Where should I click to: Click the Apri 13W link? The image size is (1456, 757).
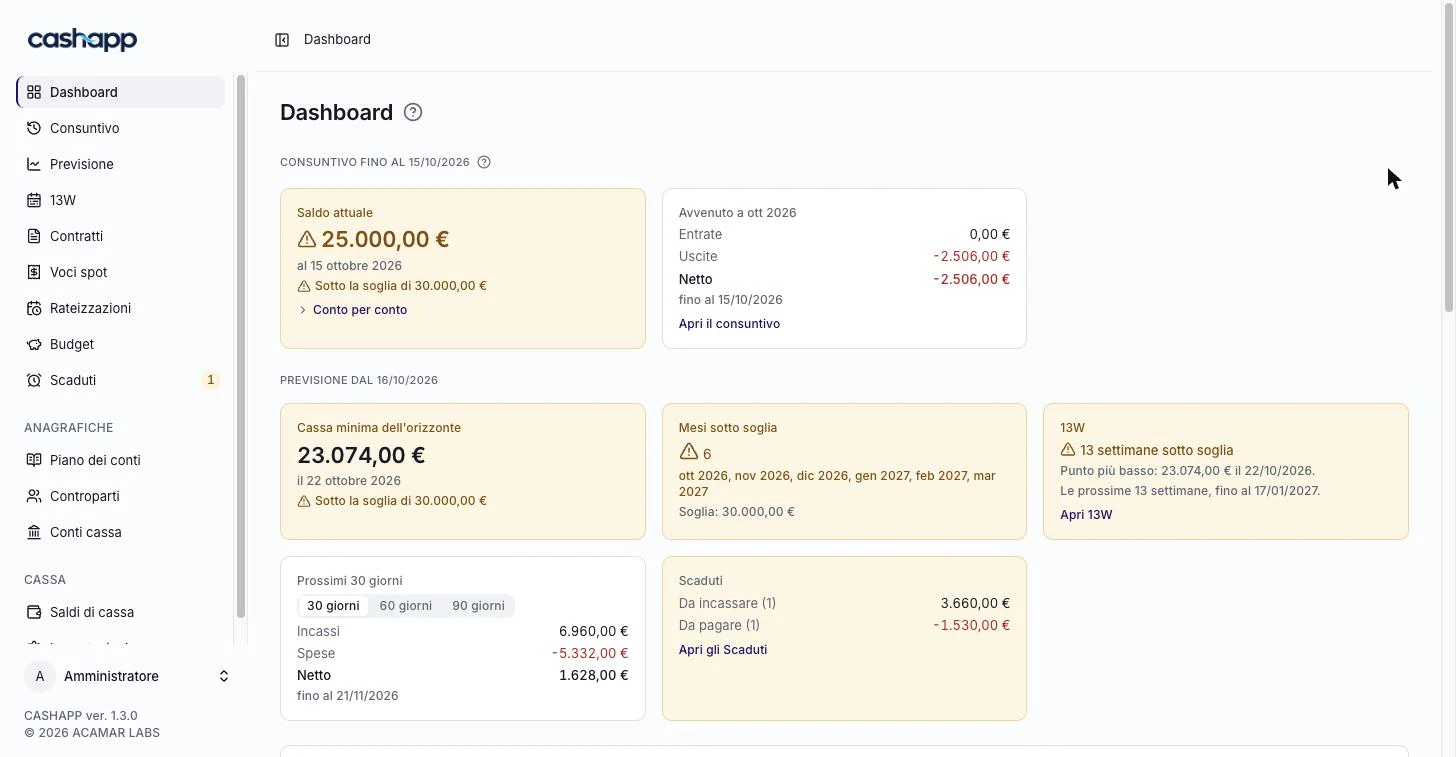tap(1086, 515)
